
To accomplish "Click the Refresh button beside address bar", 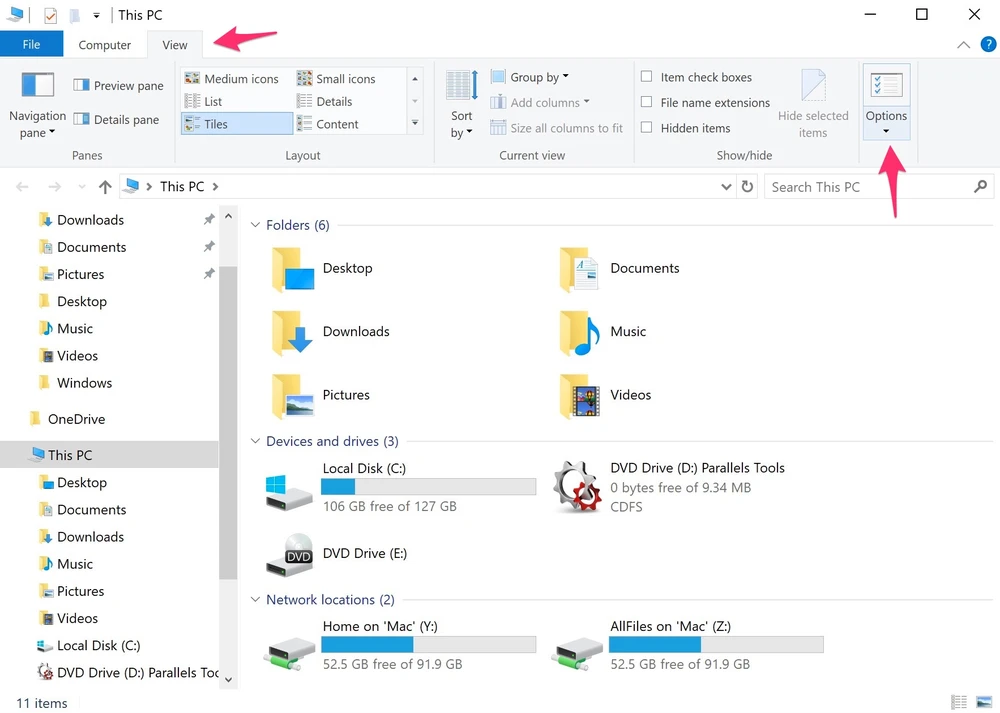I will [x=747, y=187].
